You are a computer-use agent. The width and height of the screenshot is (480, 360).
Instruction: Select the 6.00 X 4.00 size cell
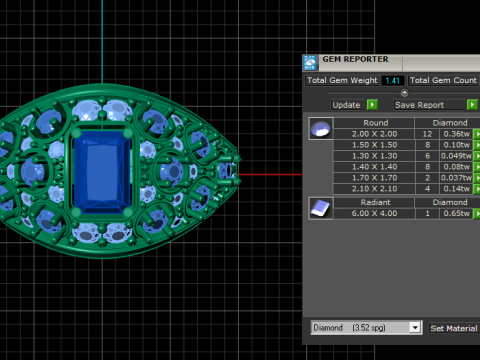pyautogui.click(x=374, y=213)
